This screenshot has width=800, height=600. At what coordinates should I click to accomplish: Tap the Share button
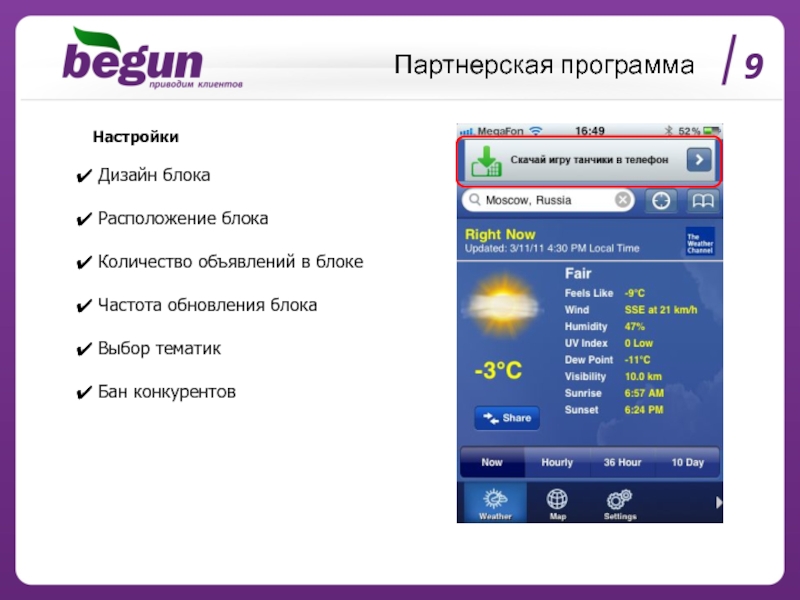[507, 418]
